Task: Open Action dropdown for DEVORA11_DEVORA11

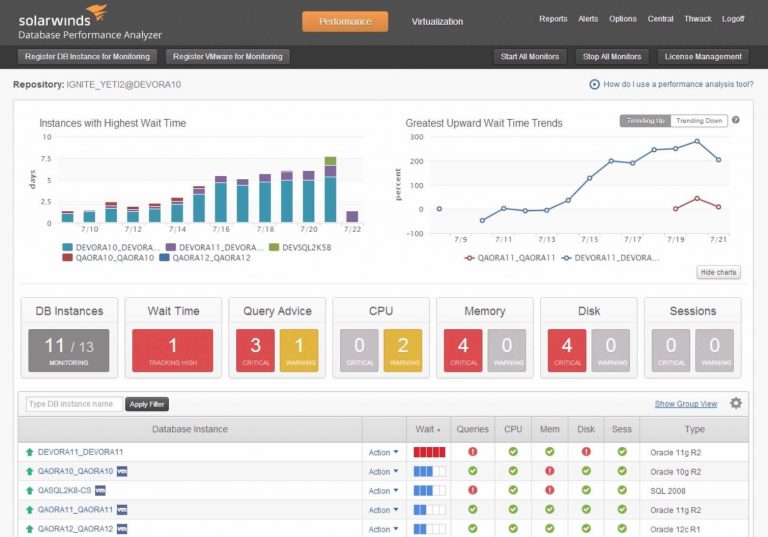Action: coord(384,452)
